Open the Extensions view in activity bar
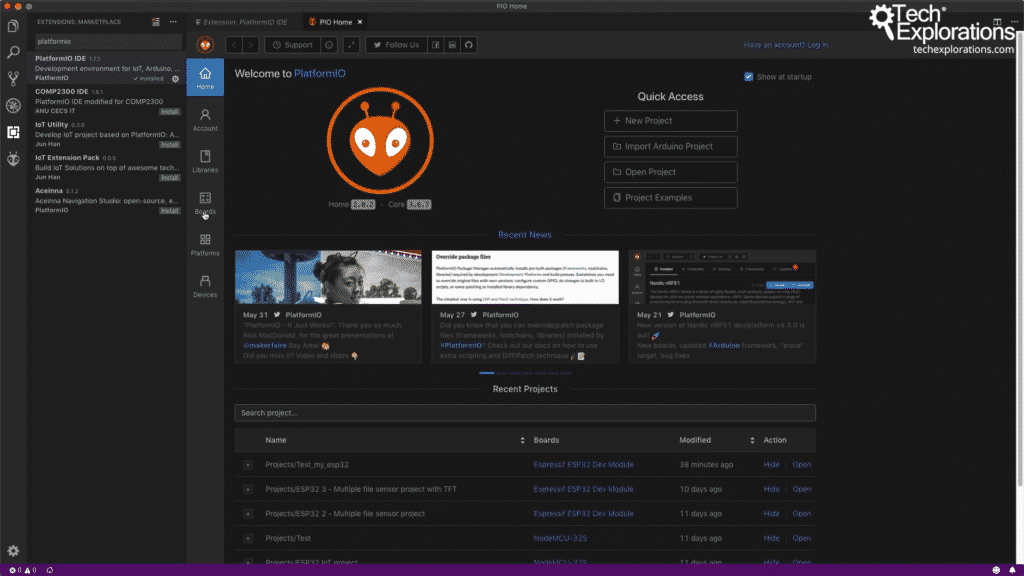 click(13, 132)
